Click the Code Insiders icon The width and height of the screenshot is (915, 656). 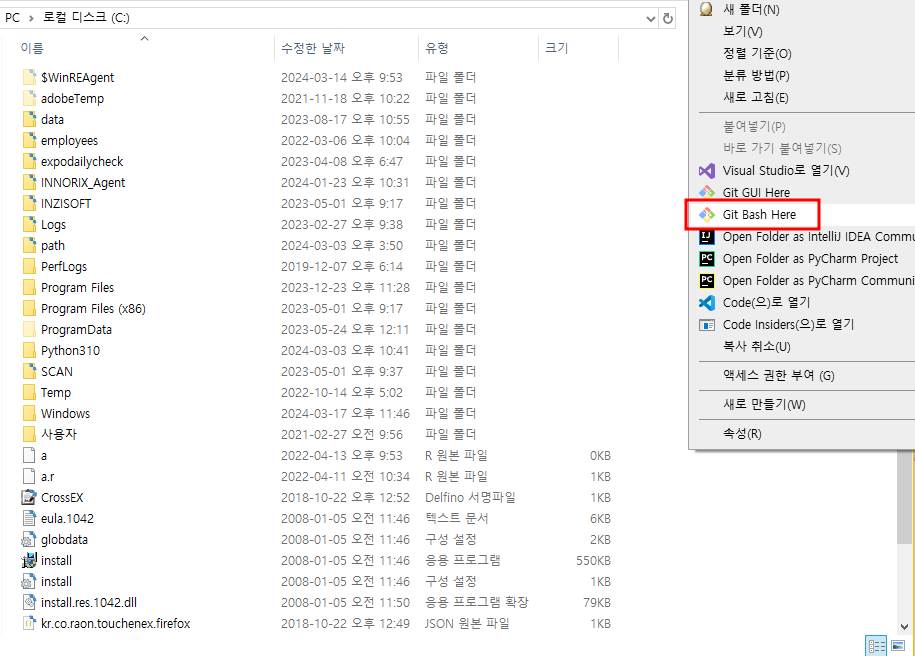[707, 324]
